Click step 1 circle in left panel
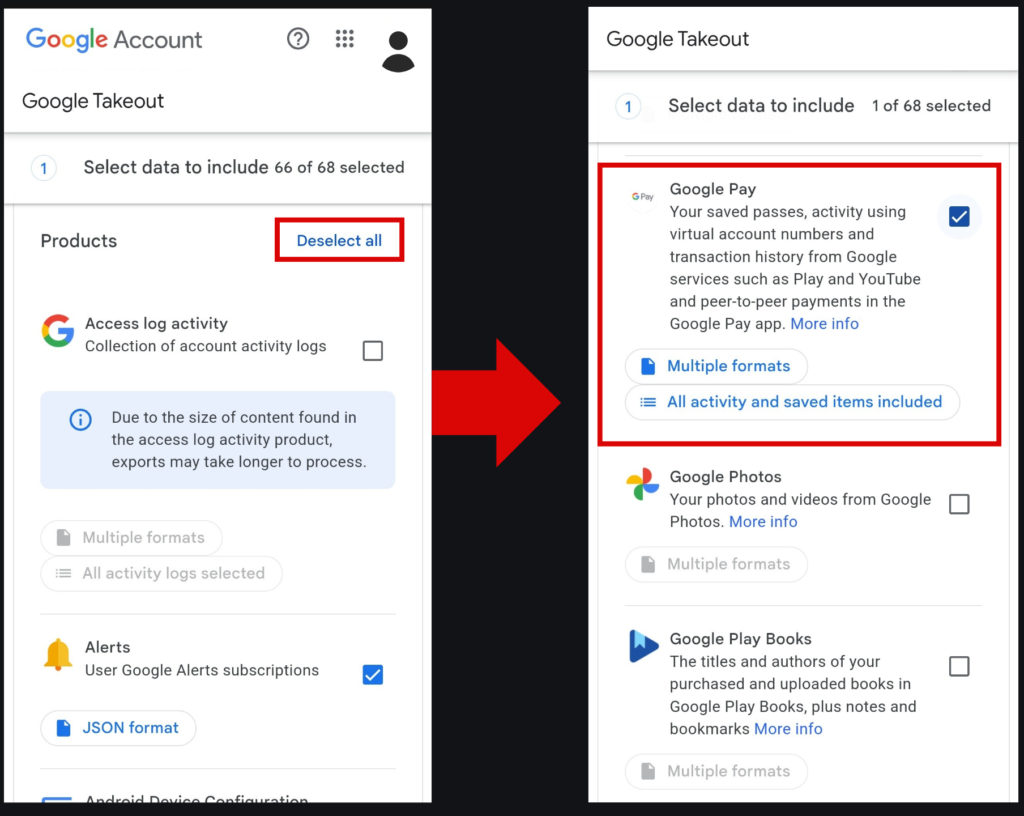 (44, 168)
